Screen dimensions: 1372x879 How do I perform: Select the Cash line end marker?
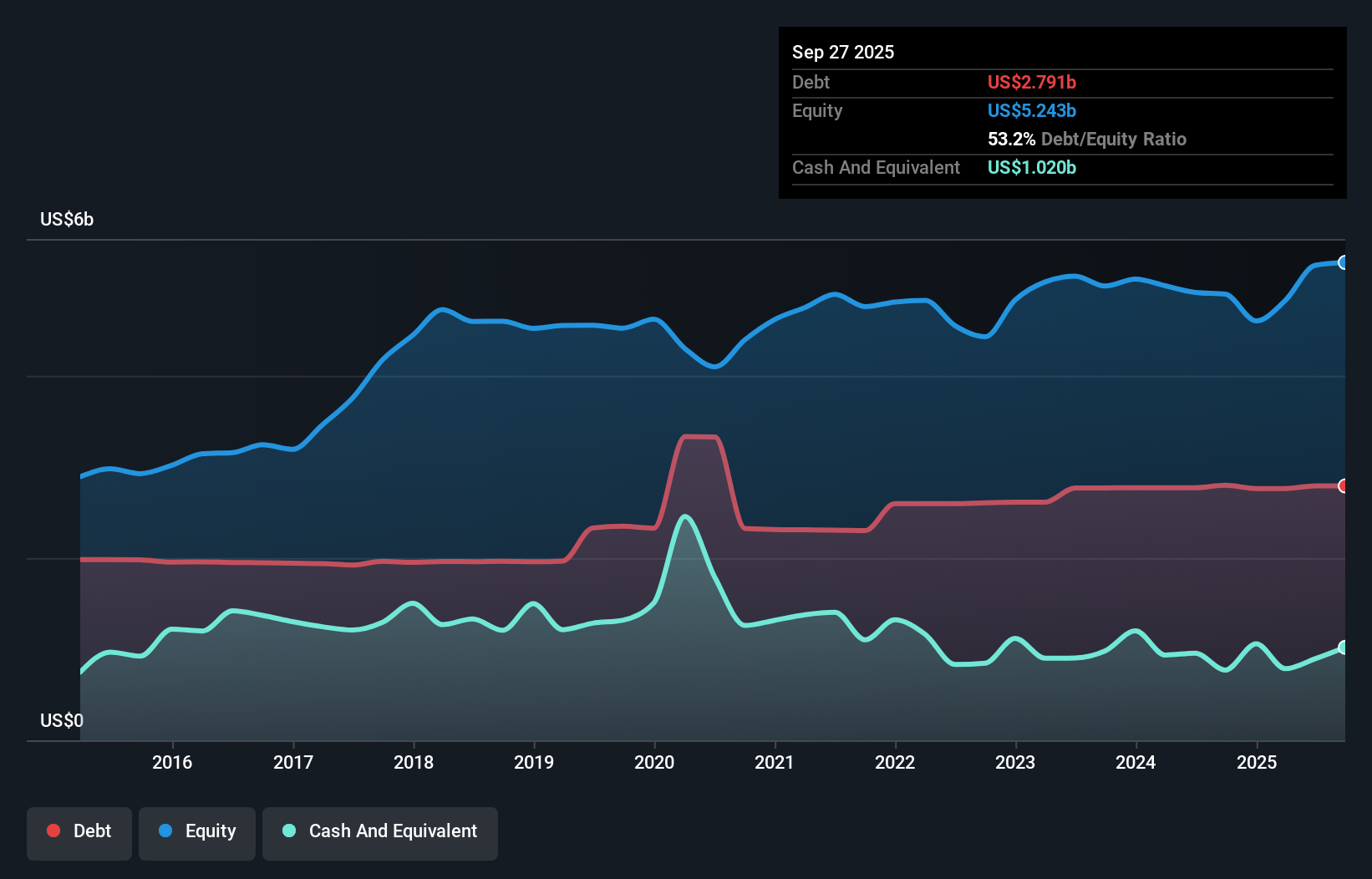[x=1343, y=648]
